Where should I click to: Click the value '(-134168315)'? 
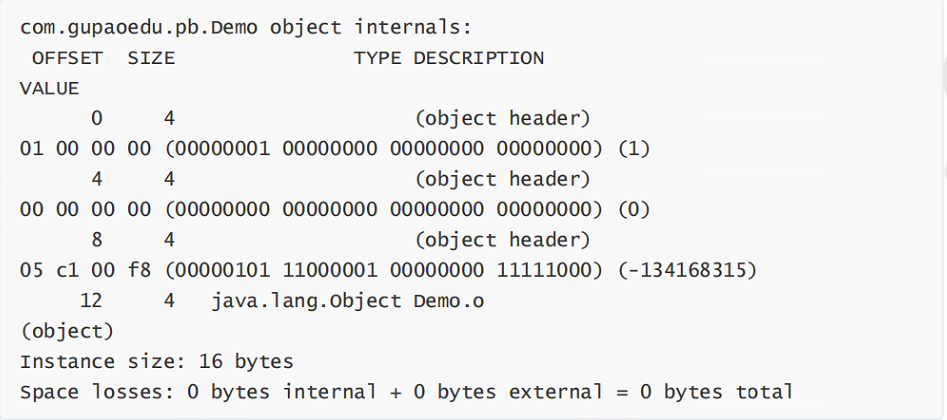tap(687, 270)
